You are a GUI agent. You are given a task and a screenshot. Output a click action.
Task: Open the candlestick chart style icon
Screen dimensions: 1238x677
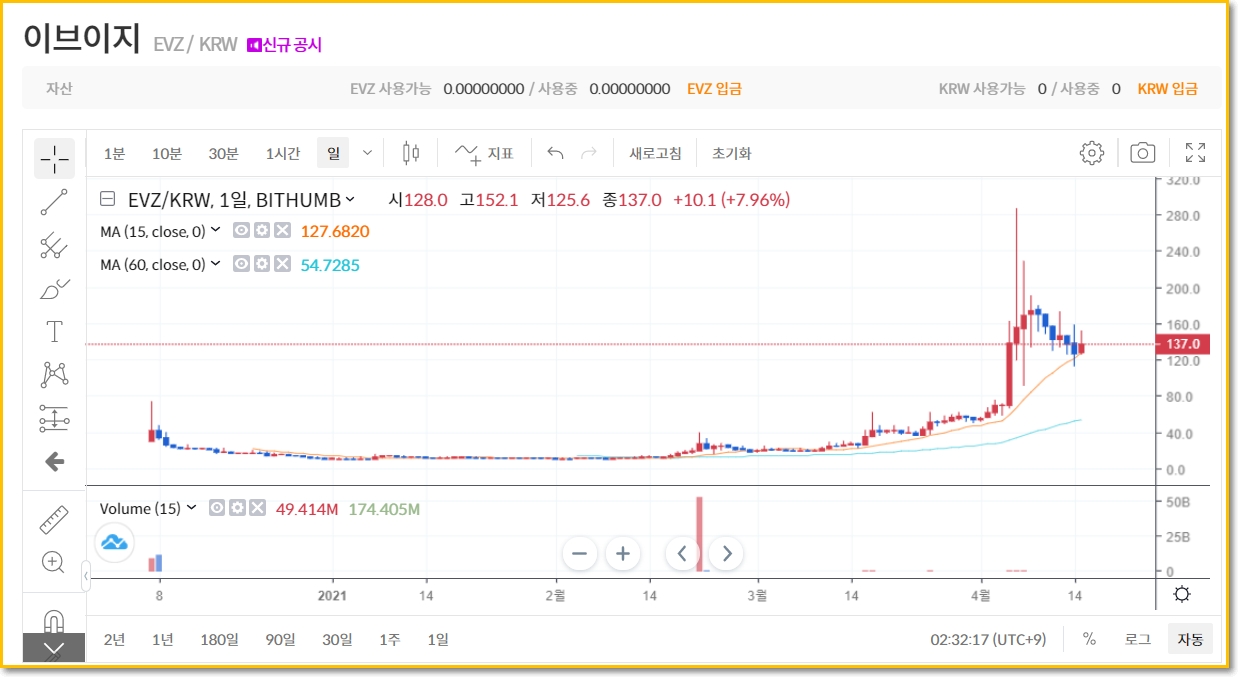410,153
